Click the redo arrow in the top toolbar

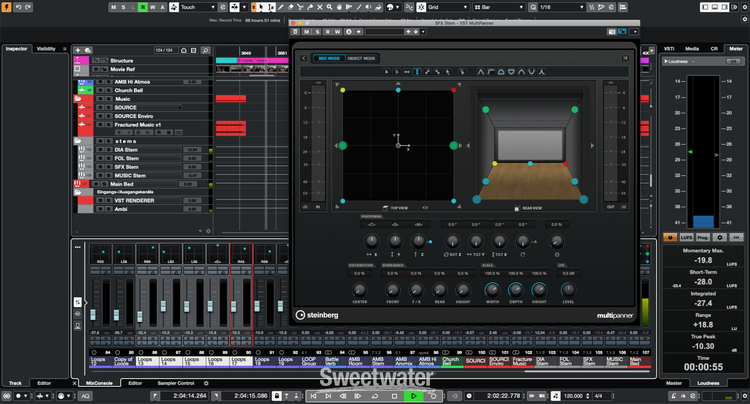click(x=28, y=7)
